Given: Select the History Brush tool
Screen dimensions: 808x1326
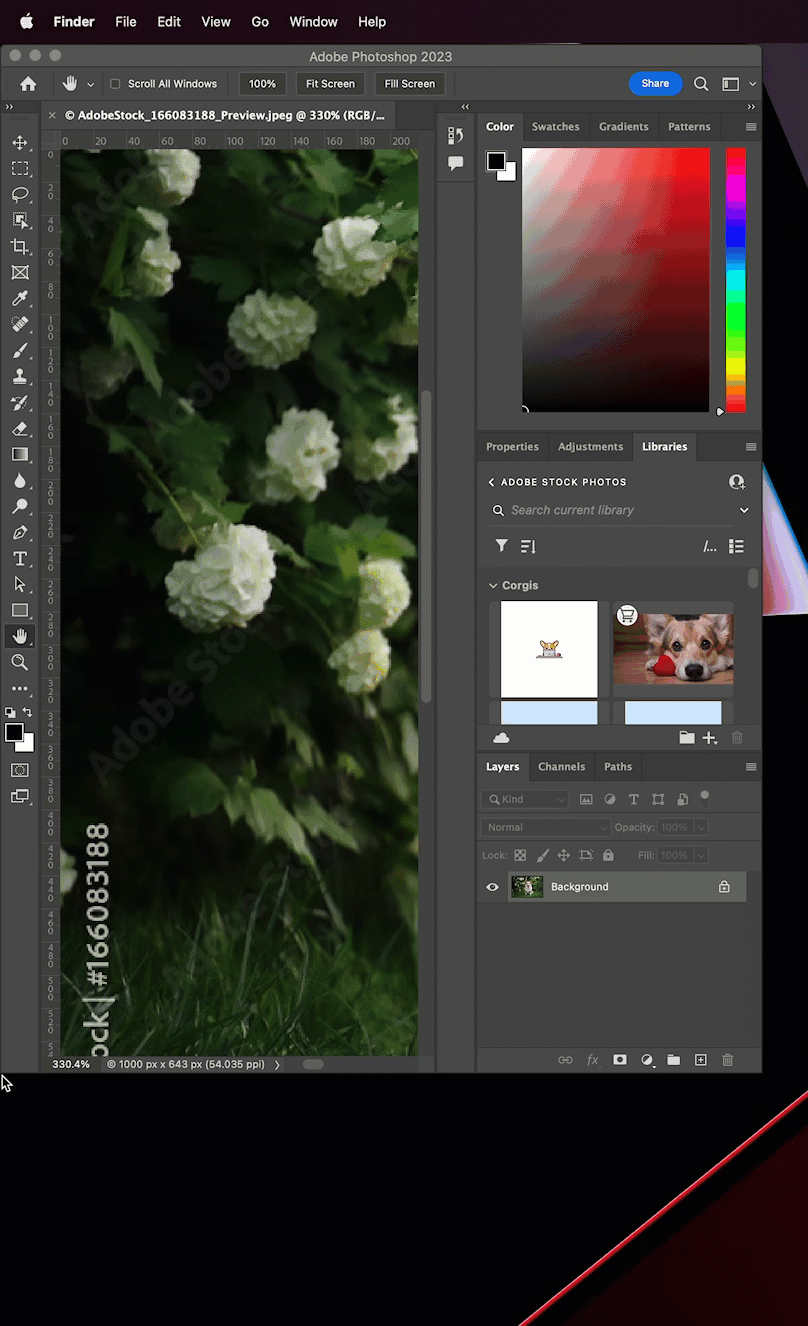Looking at the screenshot, I should pos(20,403).
